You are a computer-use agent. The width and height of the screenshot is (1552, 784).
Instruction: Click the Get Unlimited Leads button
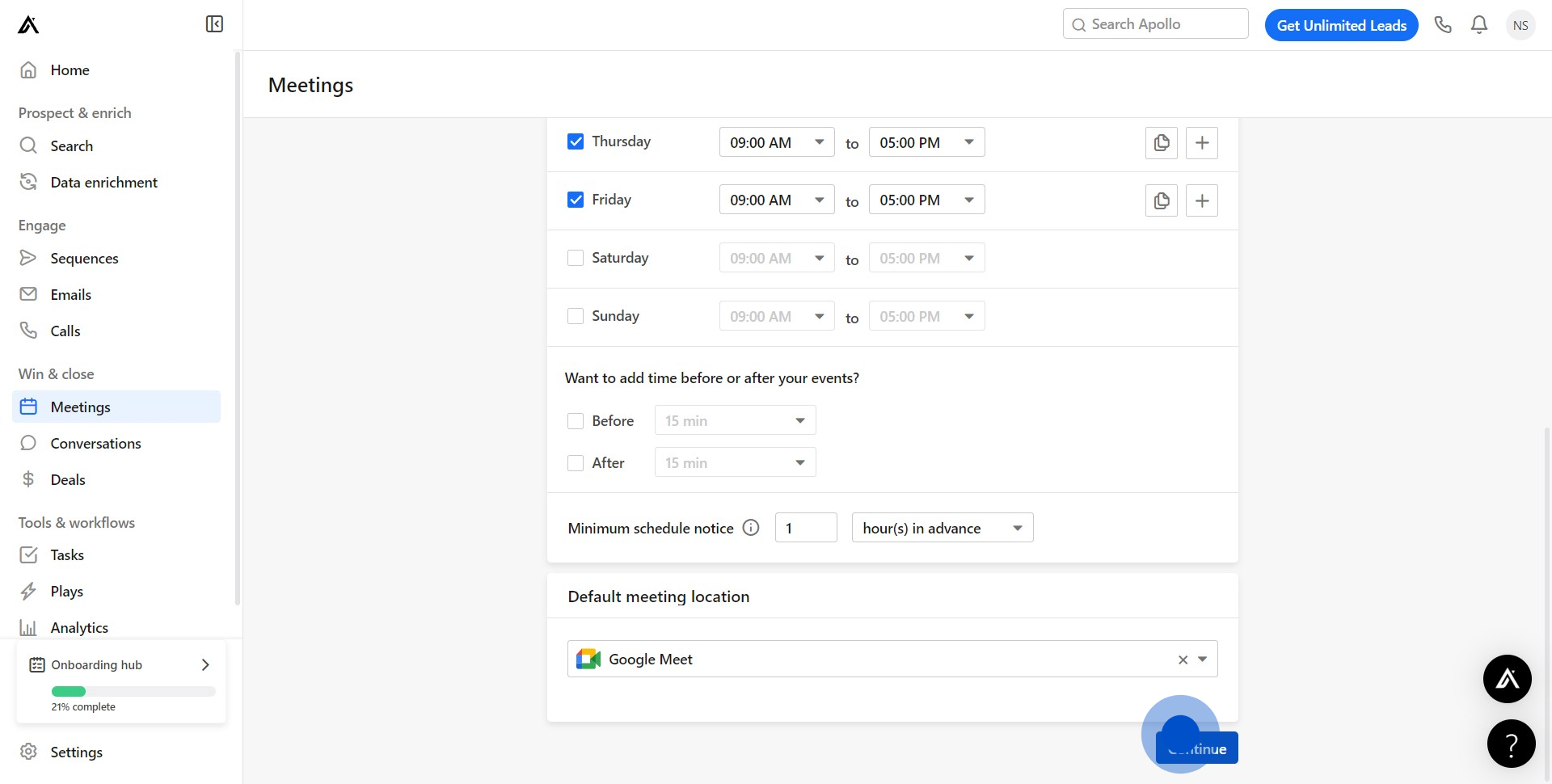coord(1341,25)
